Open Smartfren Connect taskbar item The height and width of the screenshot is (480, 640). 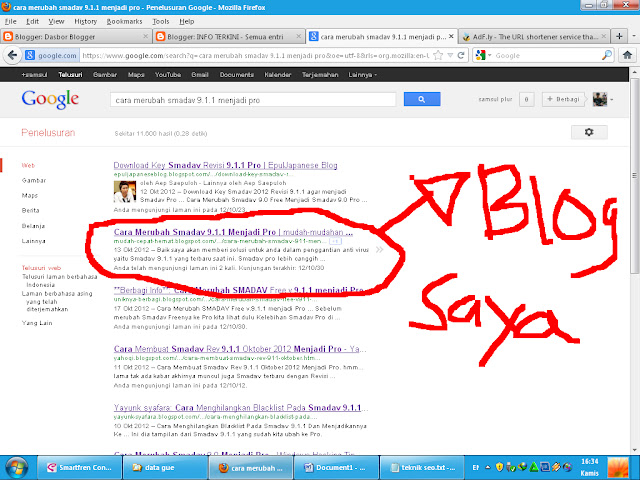coord(80,468)
